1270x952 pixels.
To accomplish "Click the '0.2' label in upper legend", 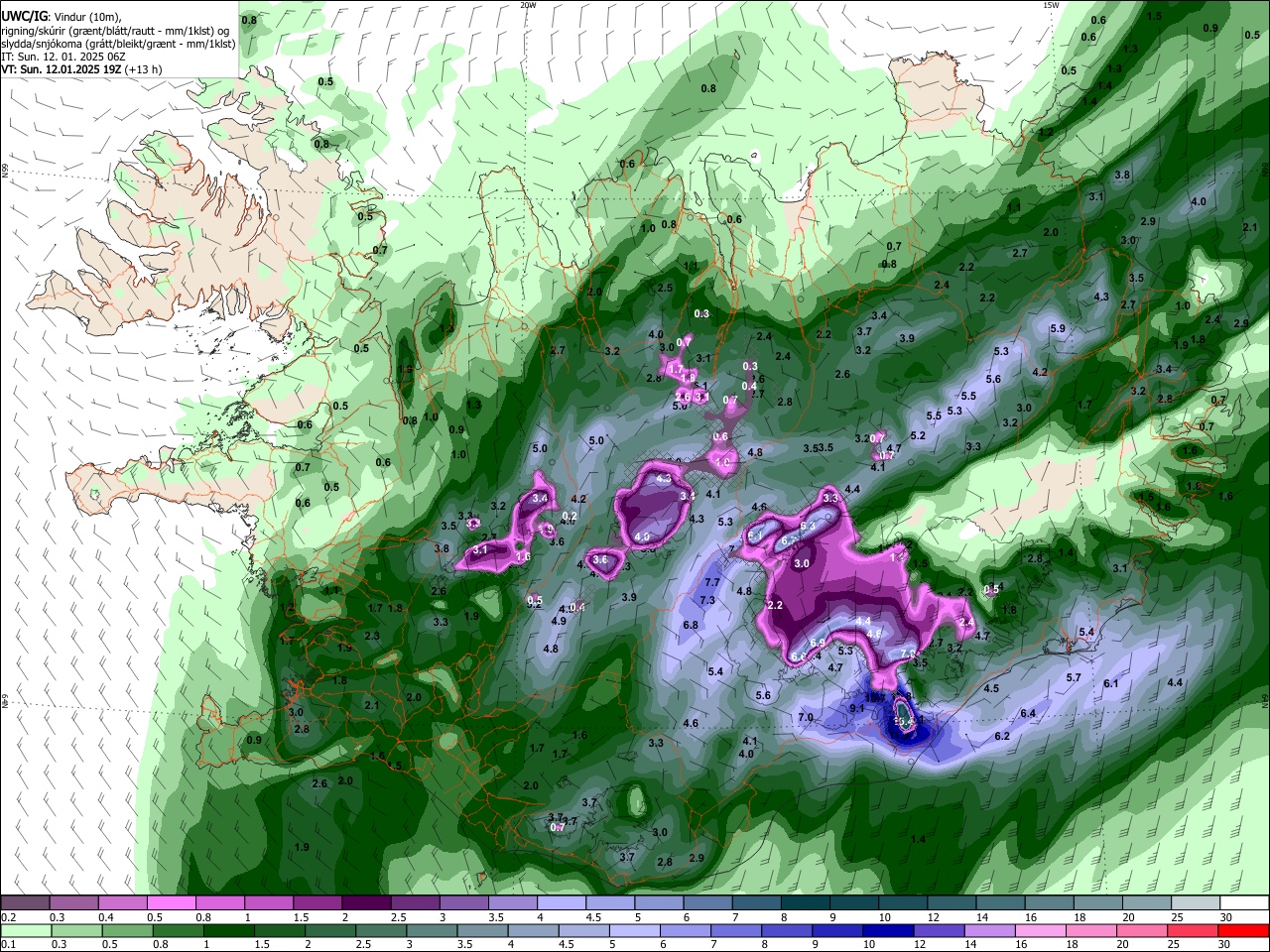I will click(x=8, y=917).
